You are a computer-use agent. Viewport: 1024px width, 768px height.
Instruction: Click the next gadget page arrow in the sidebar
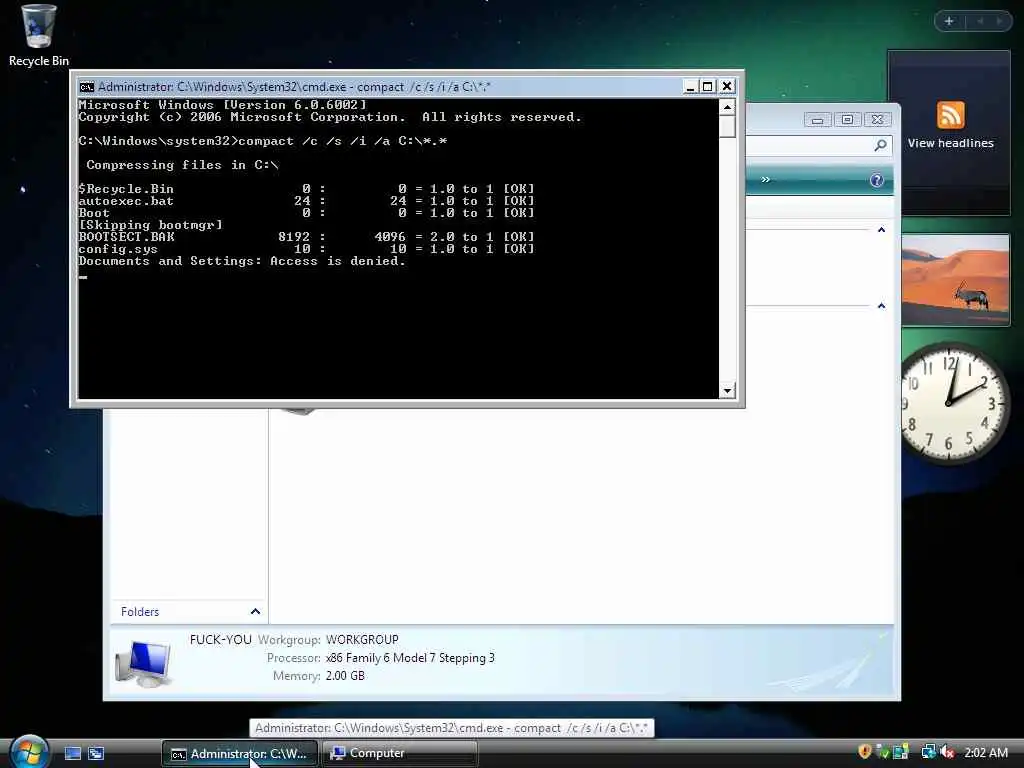pyautogui.click(x=999, y=21)
